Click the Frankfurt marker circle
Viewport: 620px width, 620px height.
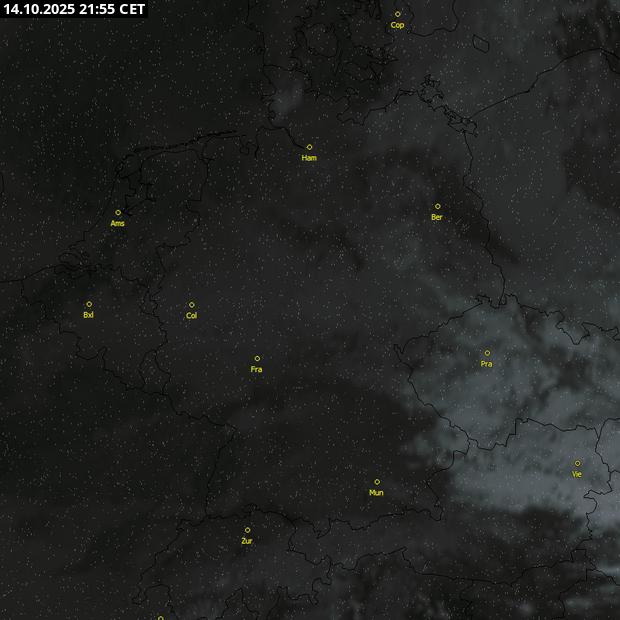tap(257, 358)
